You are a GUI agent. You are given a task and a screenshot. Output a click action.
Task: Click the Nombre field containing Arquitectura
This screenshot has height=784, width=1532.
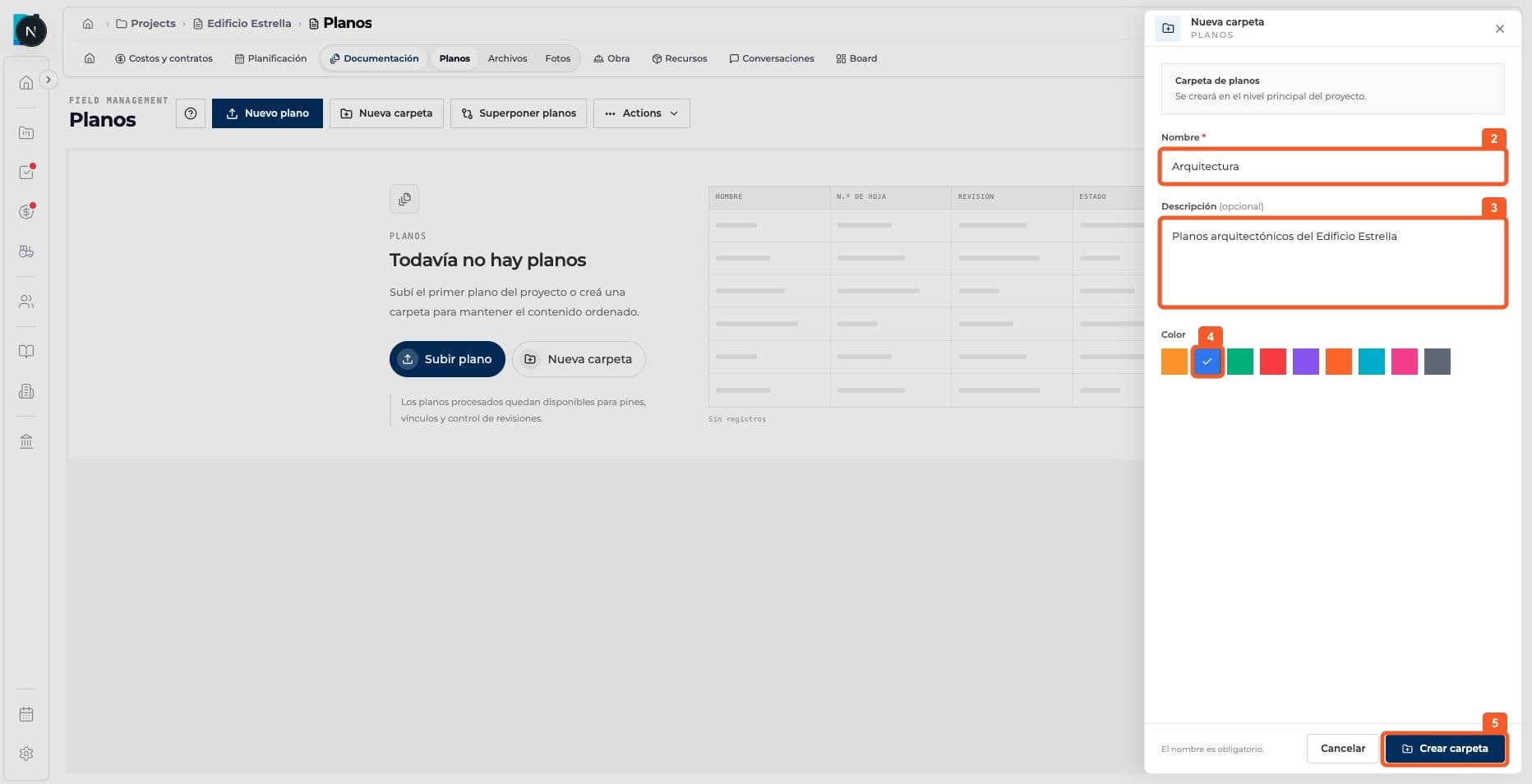click(1332, 166)
